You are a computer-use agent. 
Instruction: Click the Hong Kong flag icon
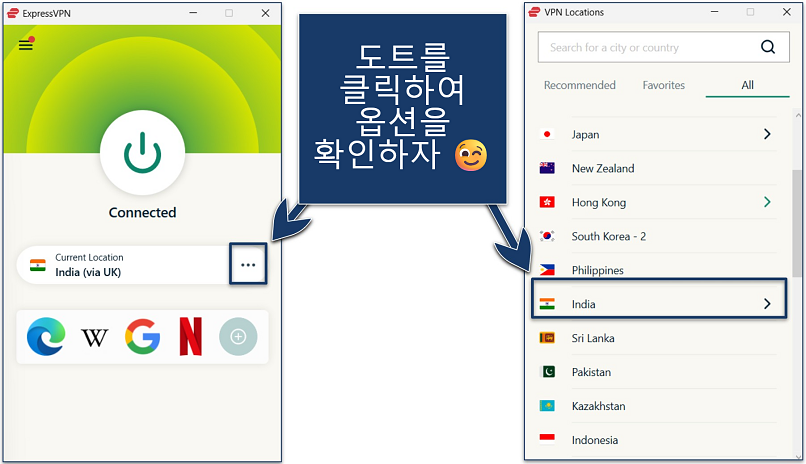(547, 202)
